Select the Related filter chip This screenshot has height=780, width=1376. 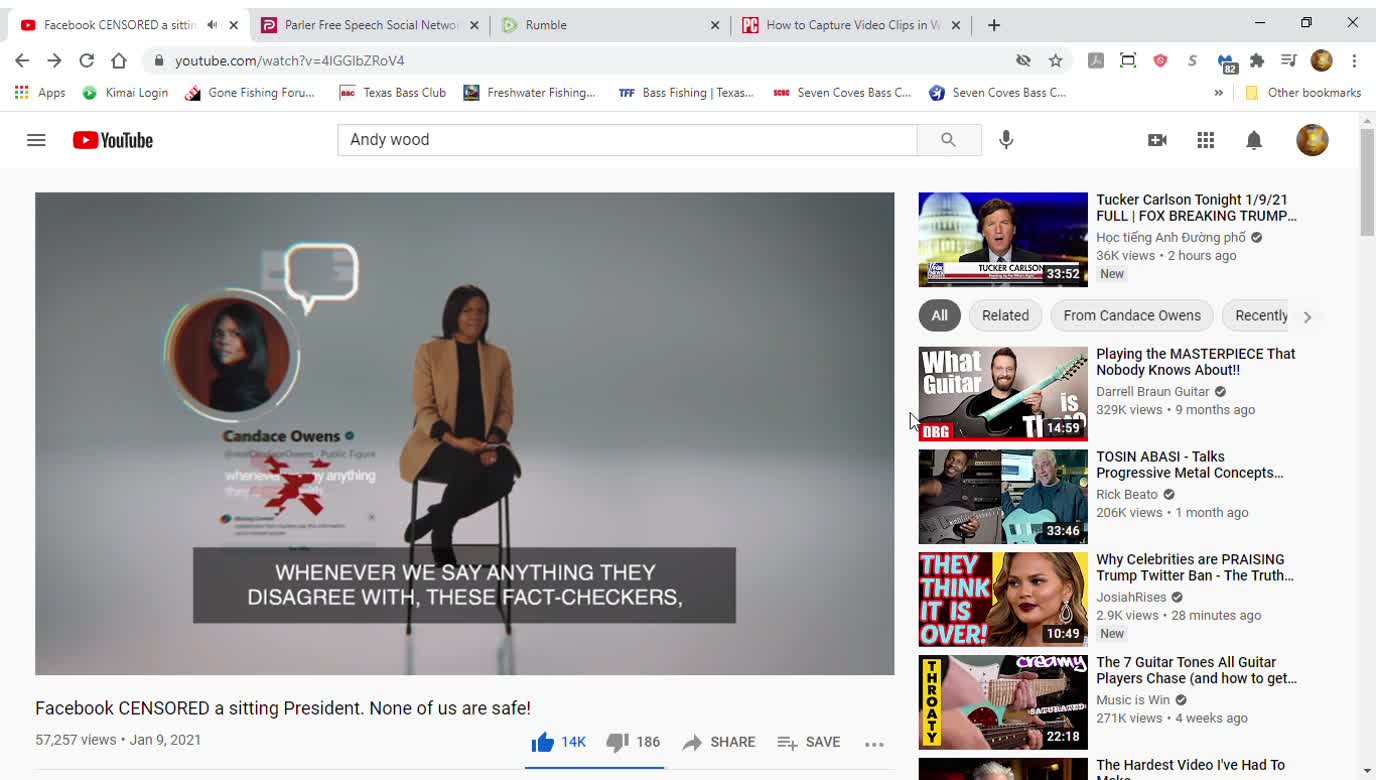click(1005, 316)
